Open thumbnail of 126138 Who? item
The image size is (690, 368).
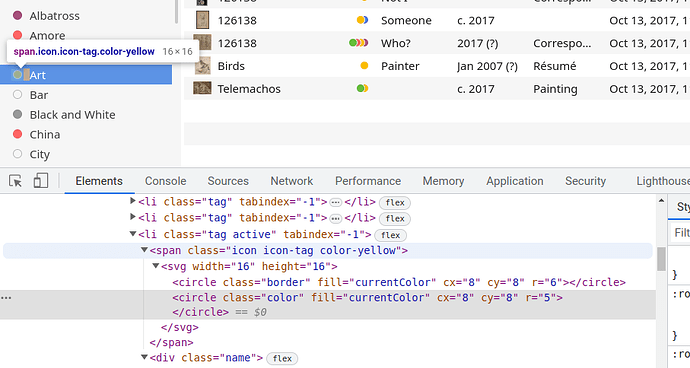pos(202,43)
